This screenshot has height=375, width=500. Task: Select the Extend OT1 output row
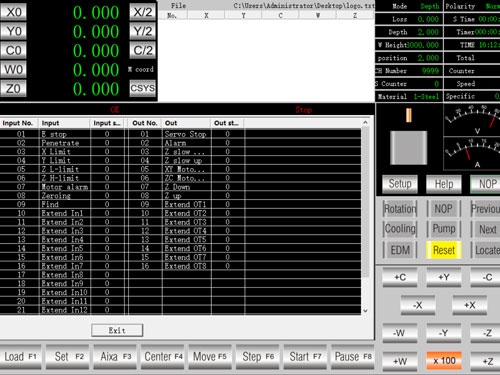click(x=187, y=204)
